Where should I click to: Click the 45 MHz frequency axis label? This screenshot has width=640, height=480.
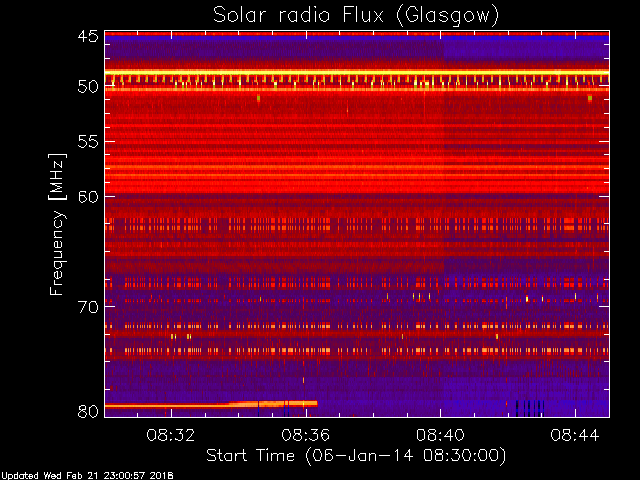click(x=88, y=36)
